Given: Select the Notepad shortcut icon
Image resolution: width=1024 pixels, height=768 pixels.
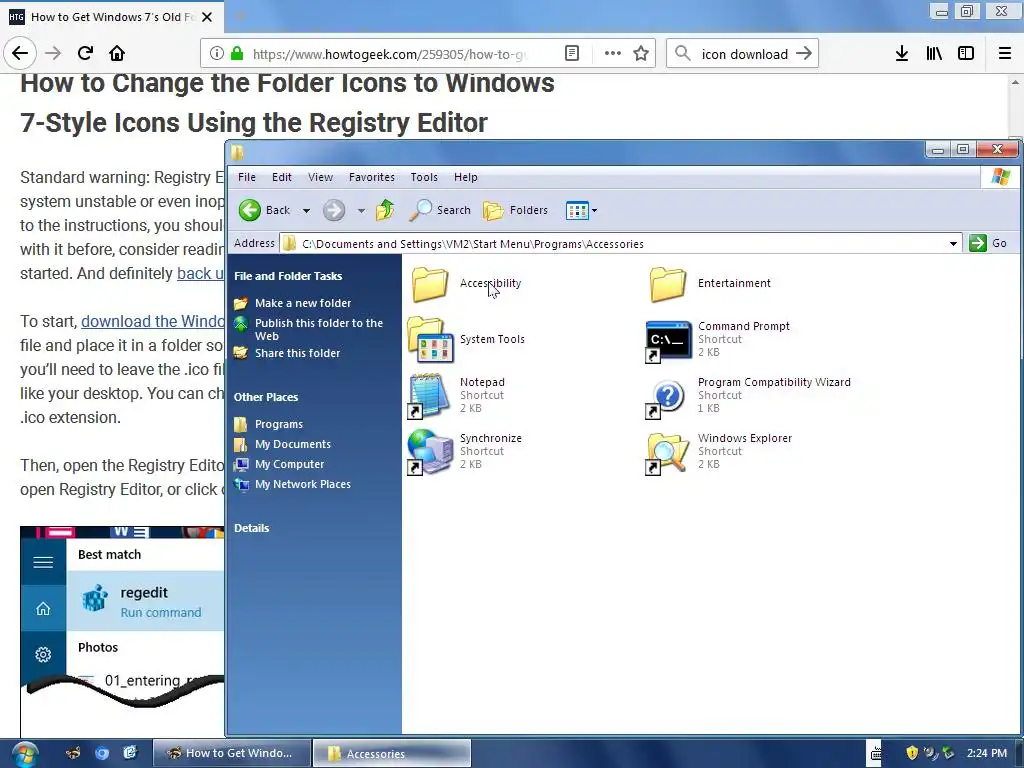Looking at the screenshot, I should [x=428, y=396].
